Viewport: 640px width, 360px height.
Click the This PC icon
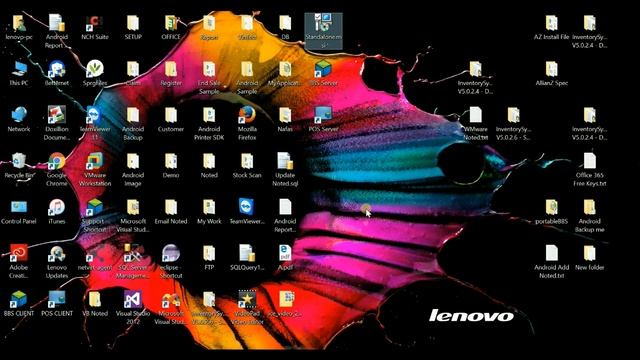[19, 69]
